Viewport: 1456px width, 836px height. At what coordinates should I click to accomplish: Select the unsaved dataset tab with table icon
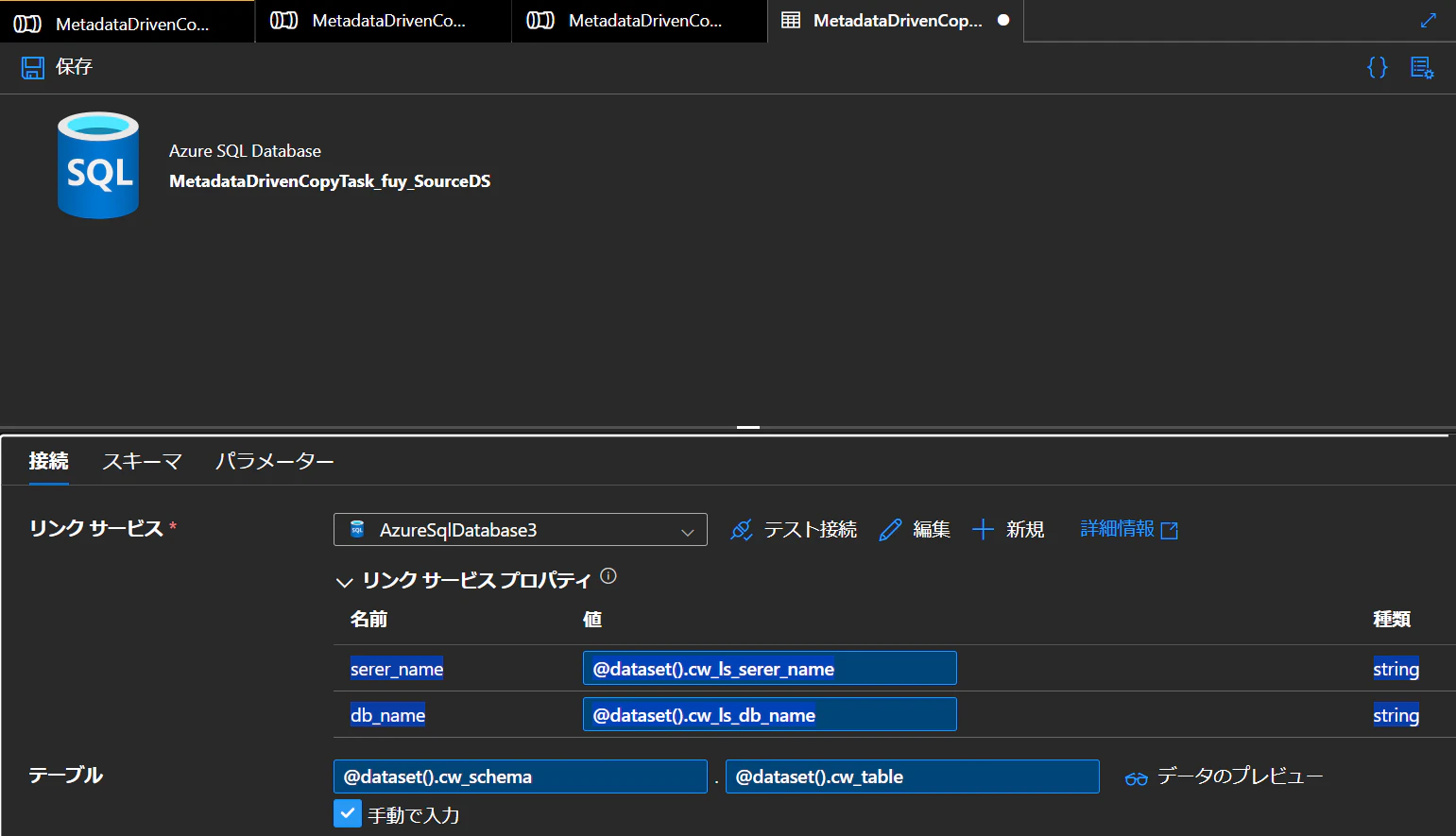(896, 21)
